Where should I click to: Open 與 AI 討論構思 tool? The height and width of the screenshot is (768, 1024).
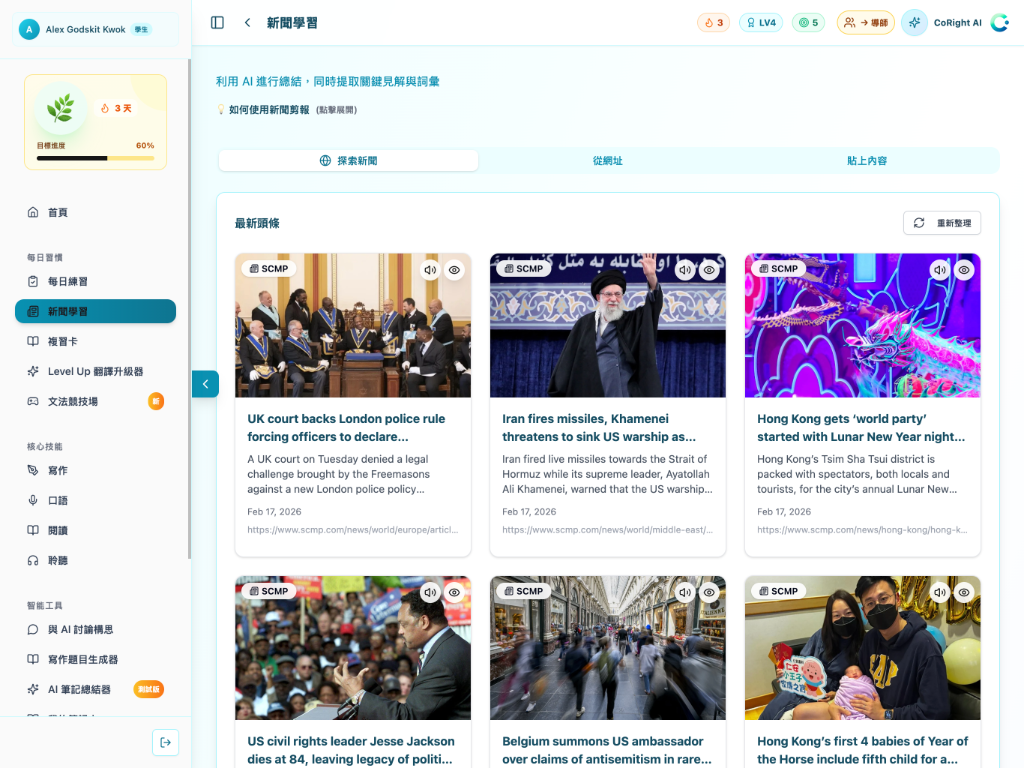(95, 630)
